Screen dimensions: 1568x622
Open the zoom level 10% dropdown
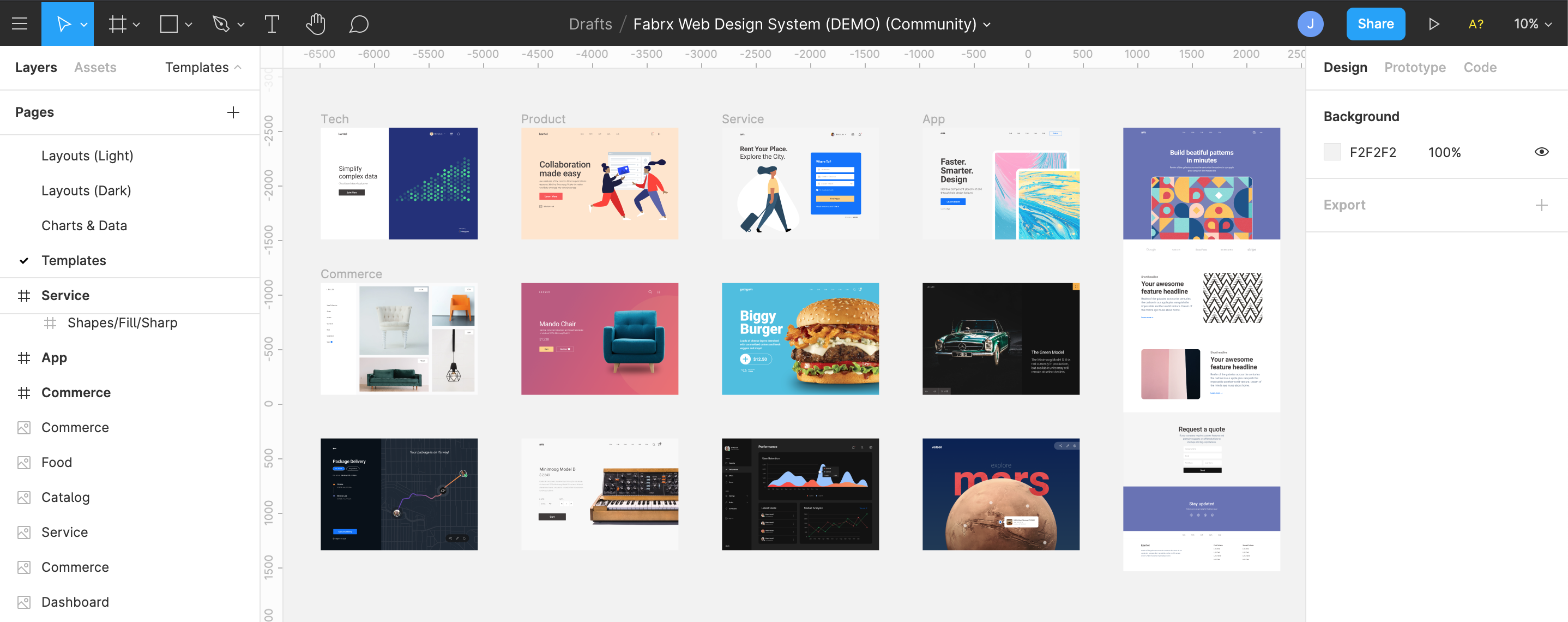click(x=1532, y=24)
